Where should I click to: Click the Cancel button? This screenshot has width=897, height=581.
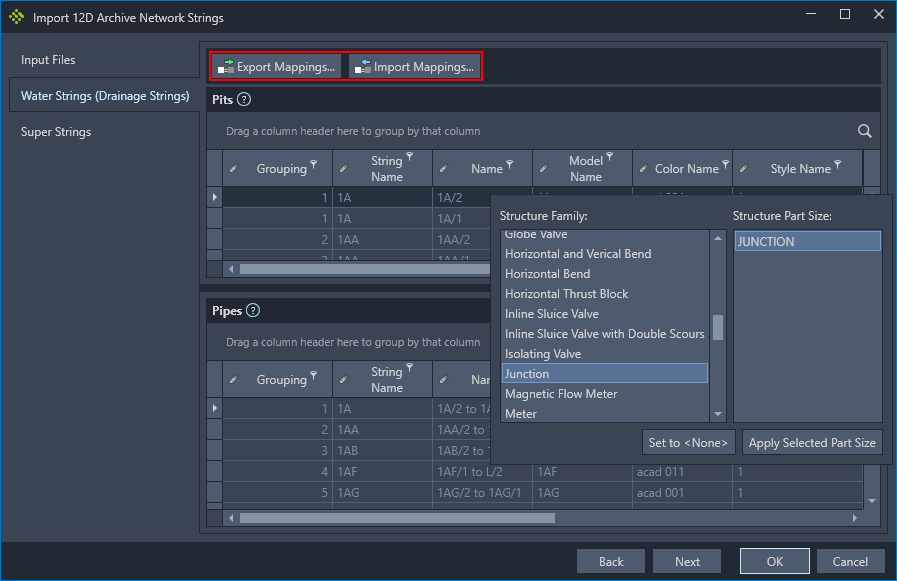850,562
